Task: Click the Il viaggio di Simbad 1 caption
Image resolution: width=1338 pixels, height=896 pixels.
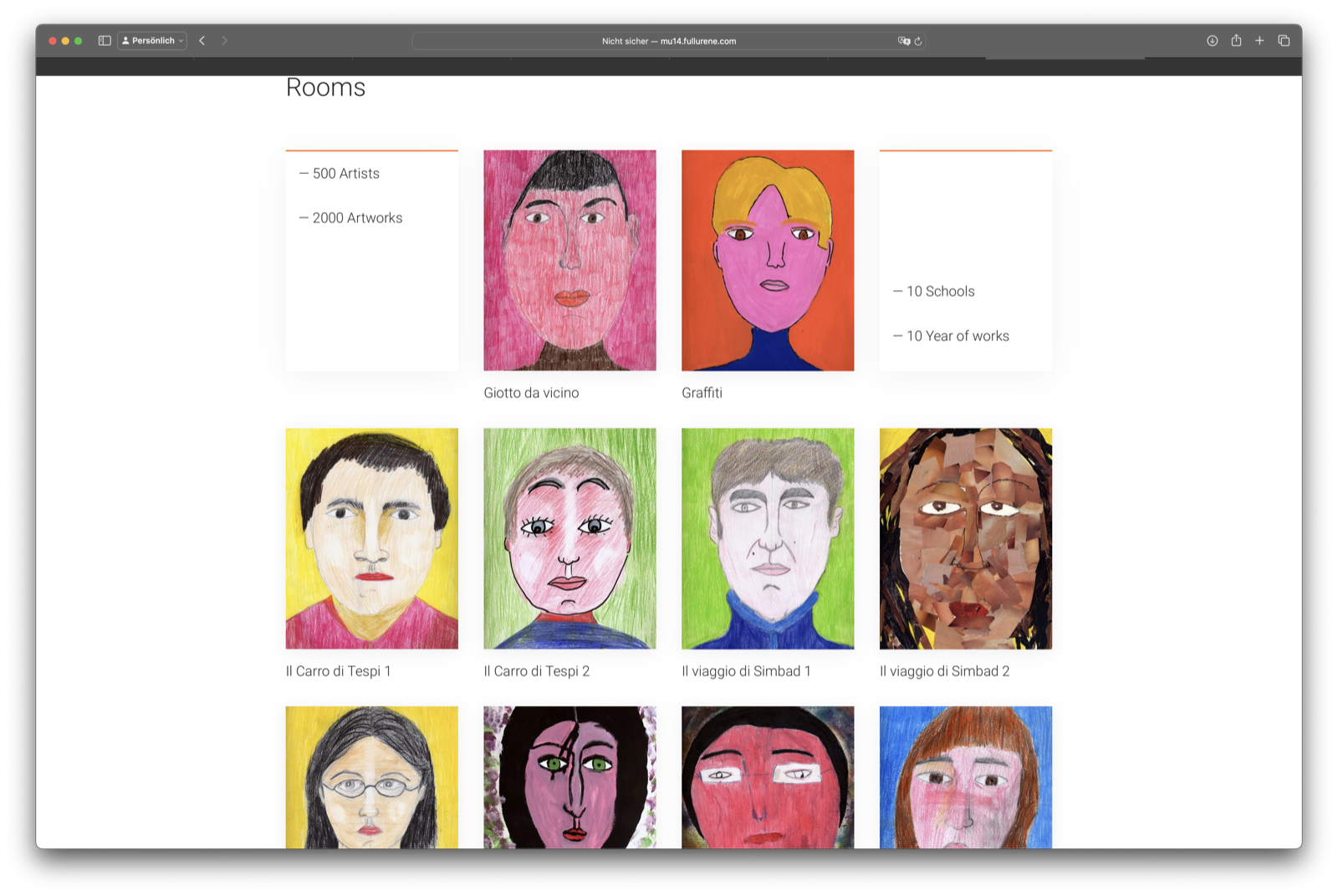Action: (x=746, y=671)
